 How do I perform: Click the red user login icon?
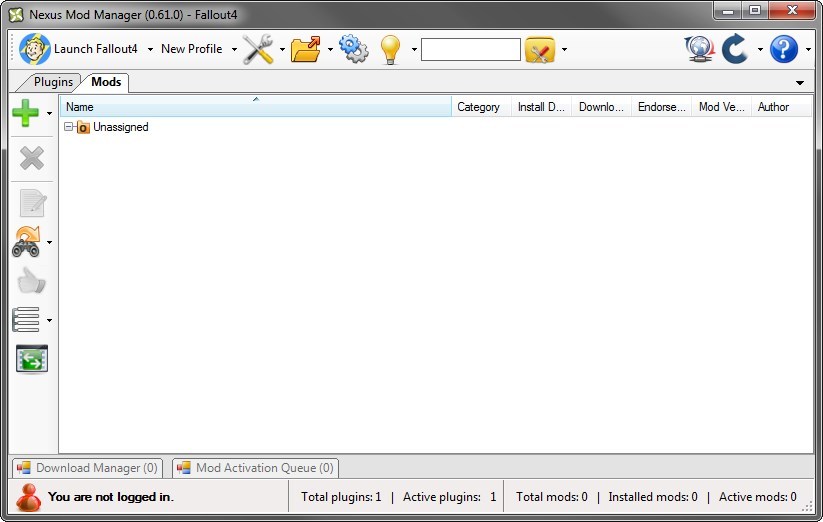pyautogui.click(x=28, y=497)
